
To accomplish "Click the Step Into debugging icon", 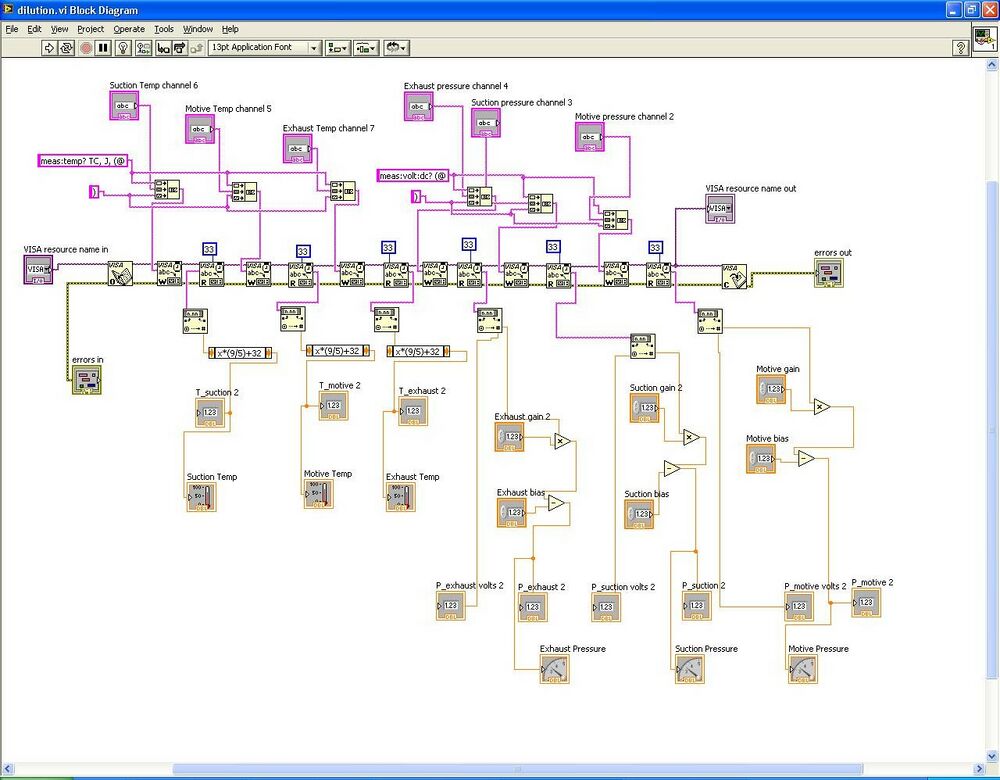I will coord(163,47).
